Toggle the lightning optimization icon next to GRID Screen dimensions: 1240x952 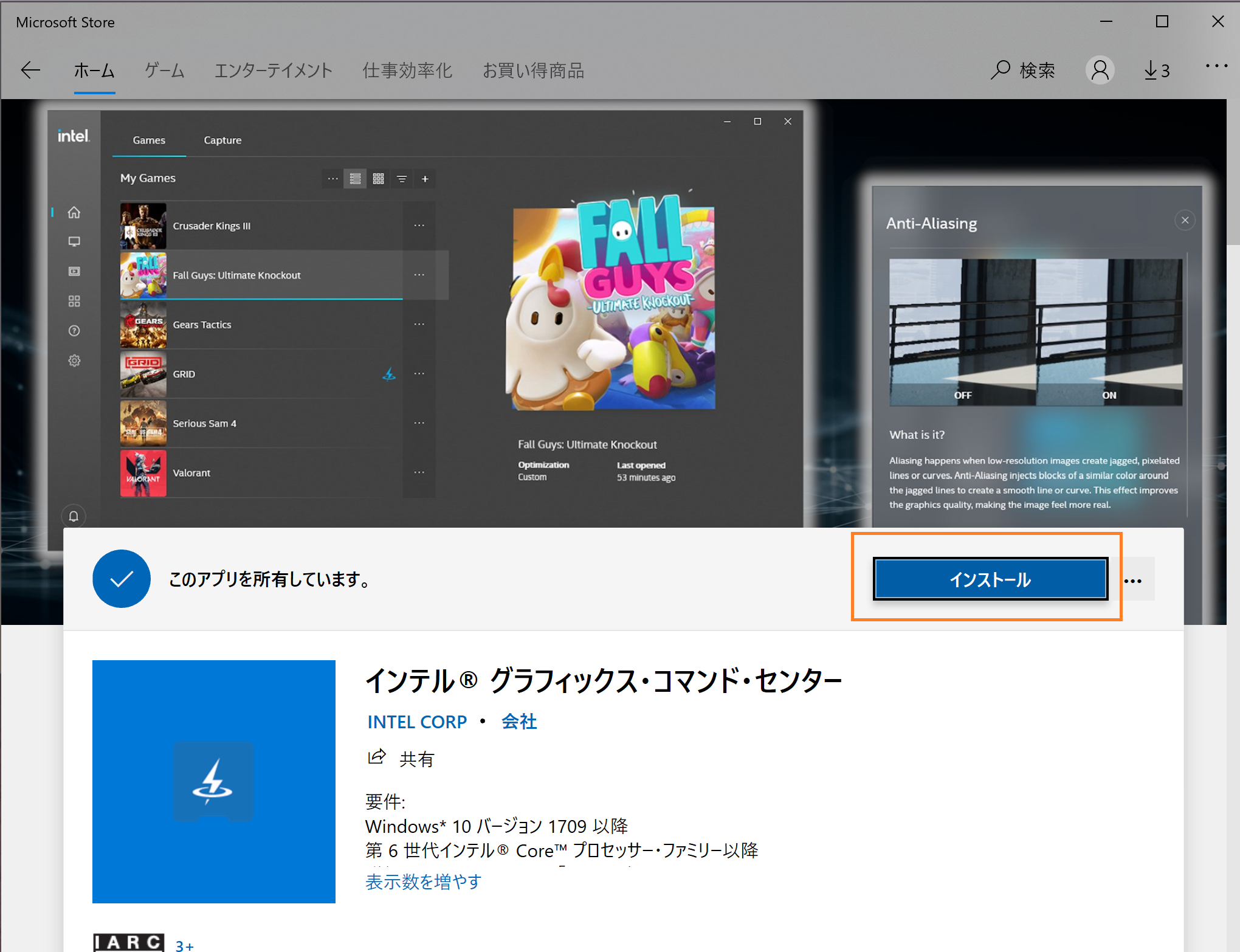[x=389, y=374]
